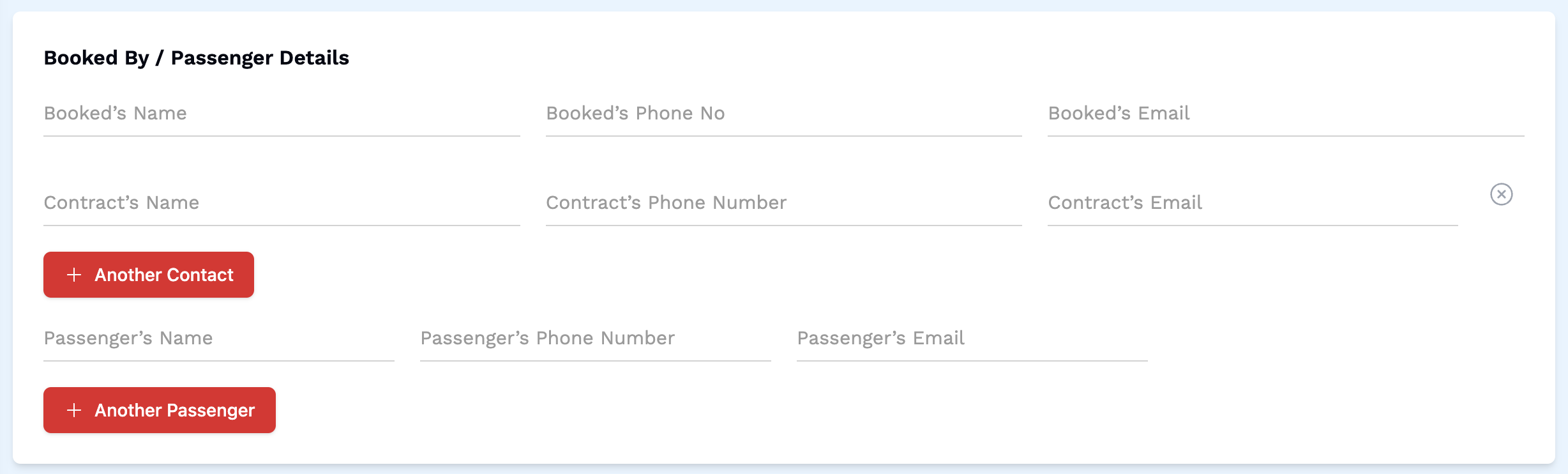The image size is (1568, 474).
Task: Click Another Passenger to add a passenger
Action: [x=159, y=410]
